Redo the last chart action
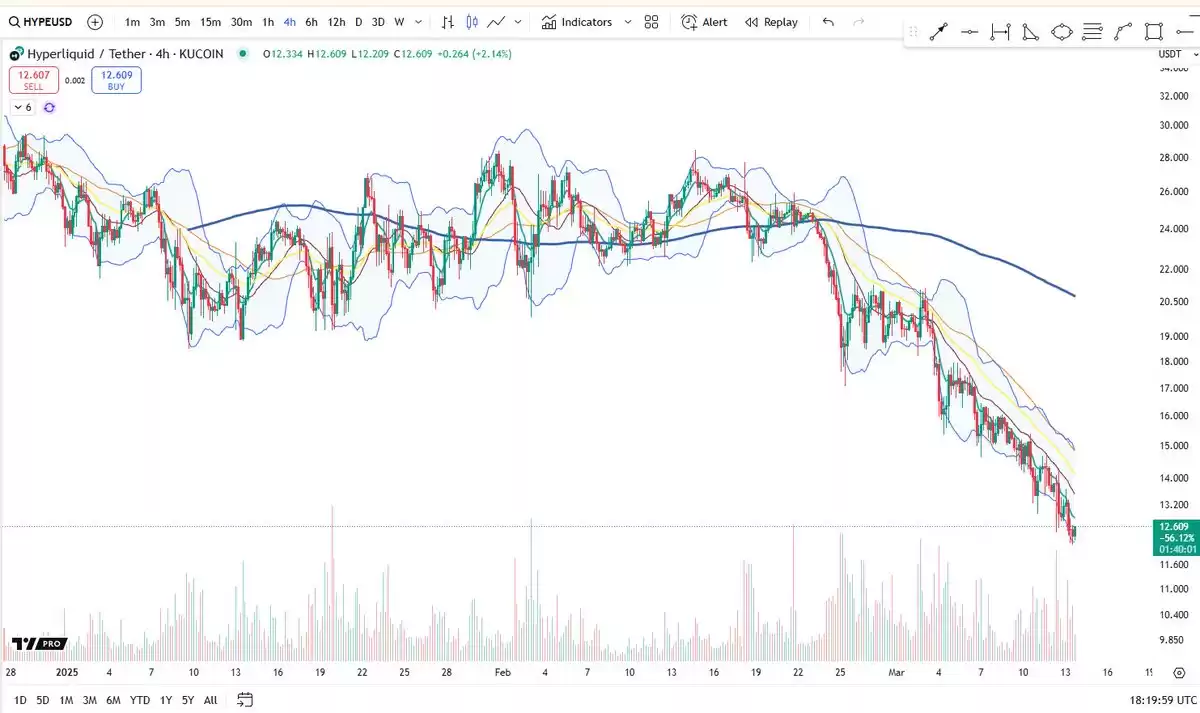Image resolution: width=1200 pixels, height=713 pixels. point(858,21)
